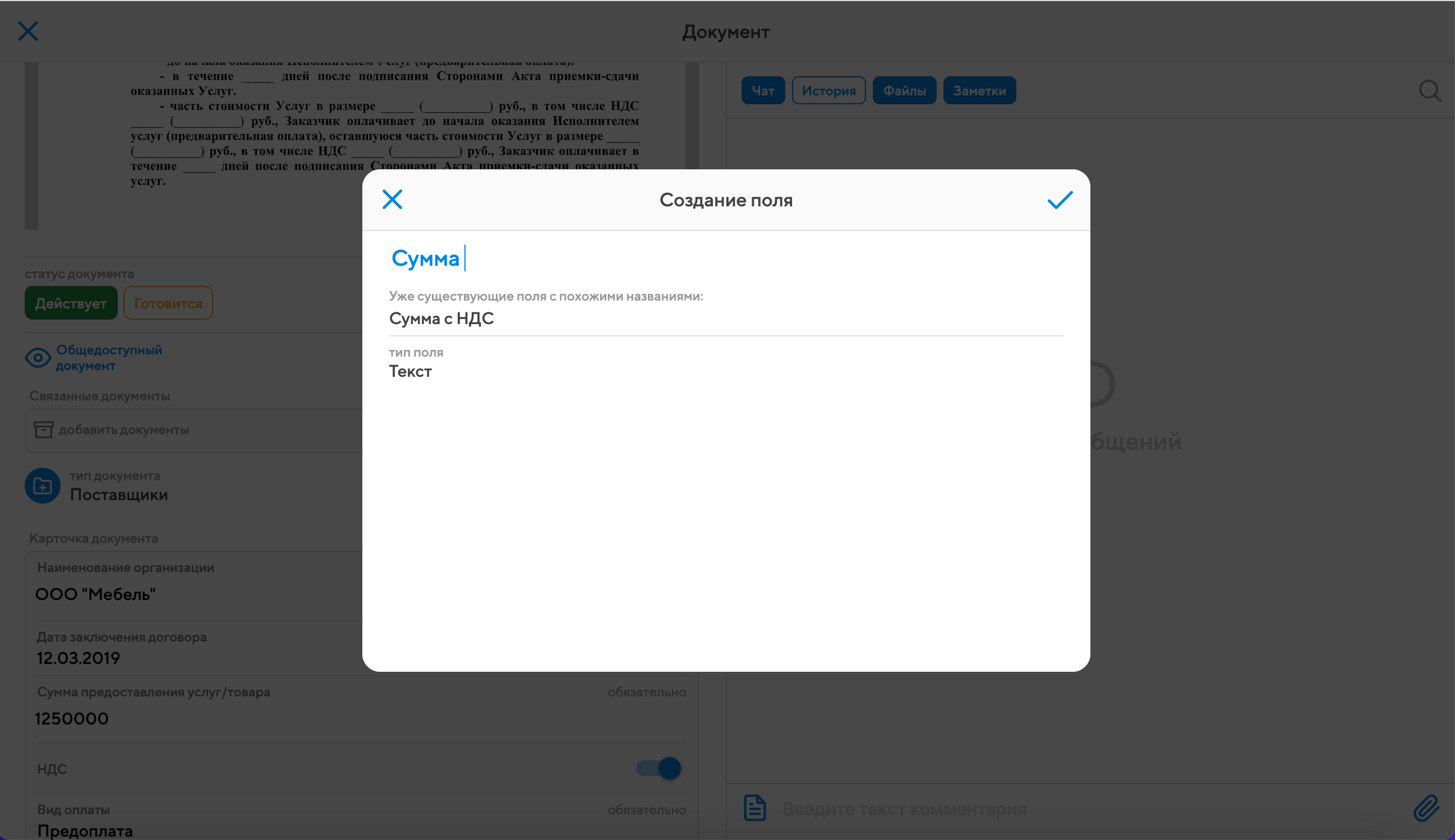Viewport: 1455px width, 840px height.
Task: Switch to the Файлы tab
Action: (x=904, y=91)
